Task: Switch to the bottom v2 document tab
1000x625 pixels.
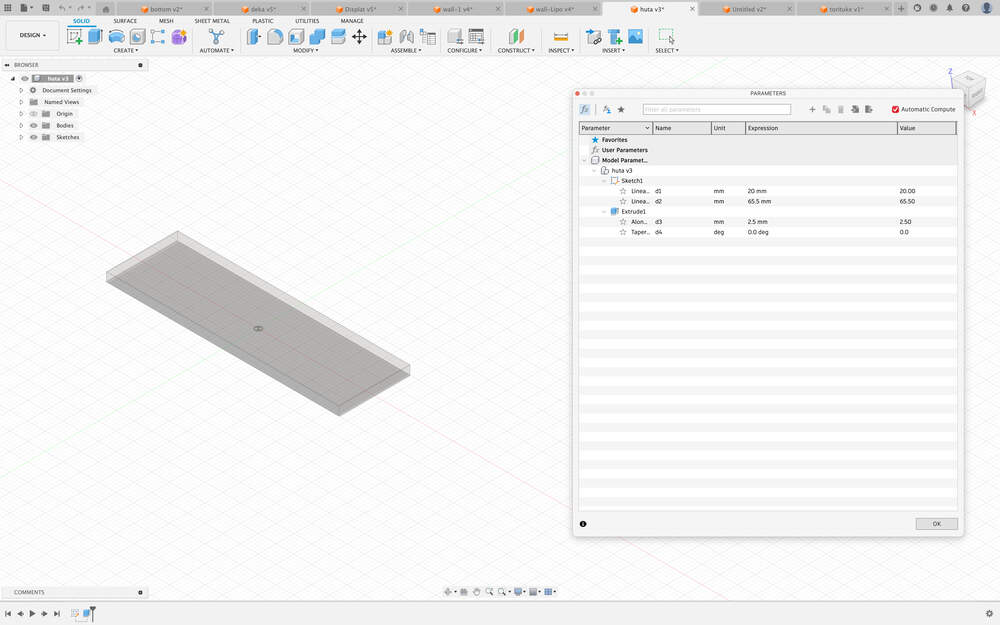Action: [166, 9]
